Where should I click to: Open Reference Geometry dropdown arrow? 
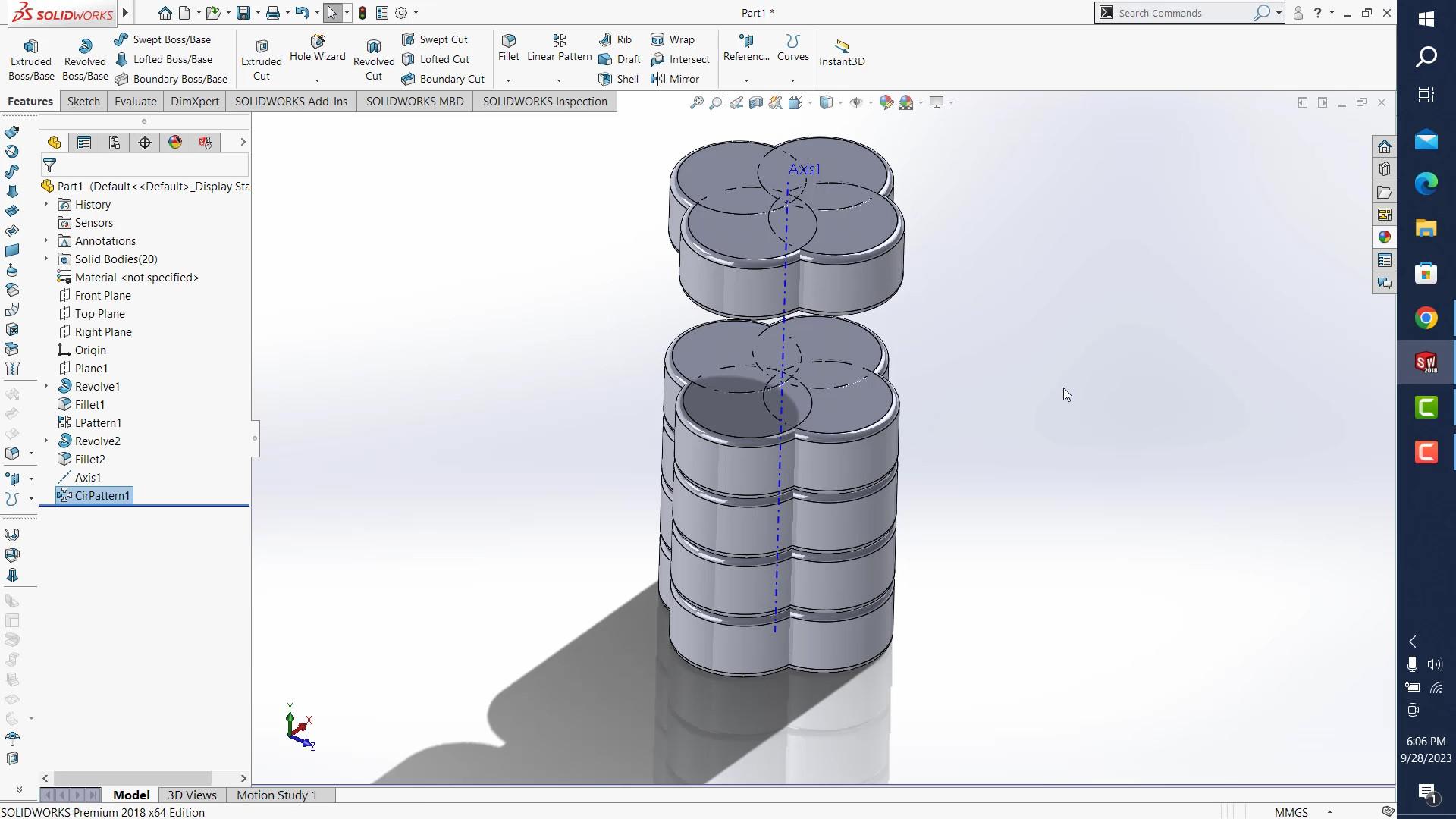click(746, 80)
